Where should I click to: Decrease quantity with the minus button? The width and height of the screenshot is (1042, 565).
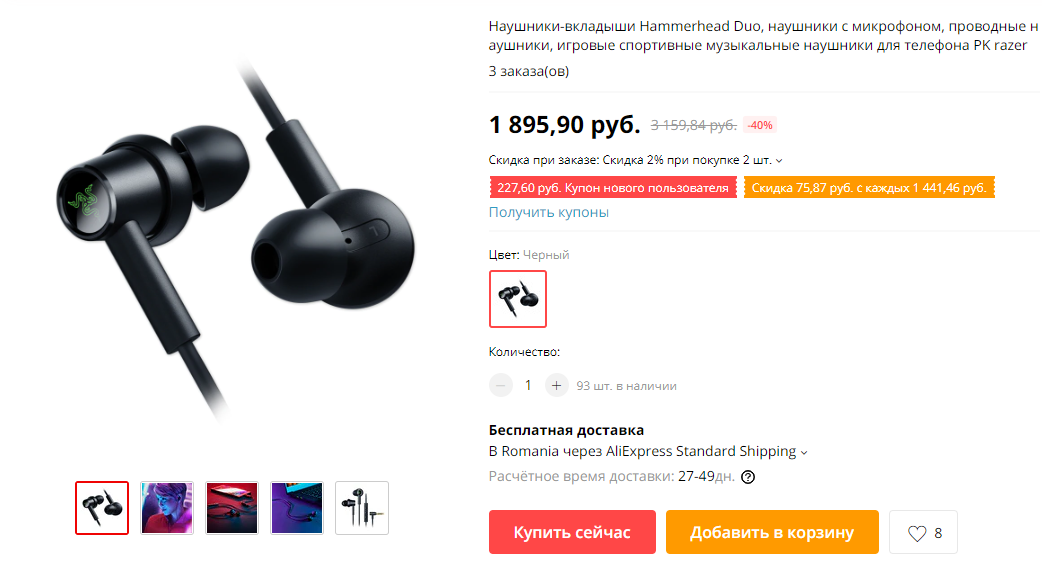(500, 386)
